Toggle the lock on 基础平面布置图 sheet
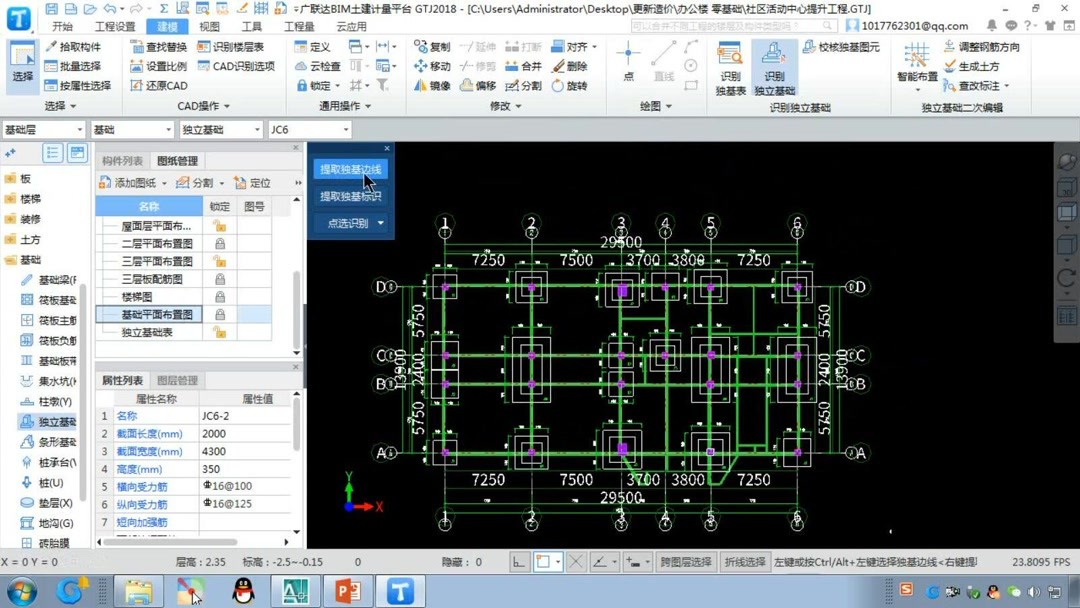 point(220,313)
